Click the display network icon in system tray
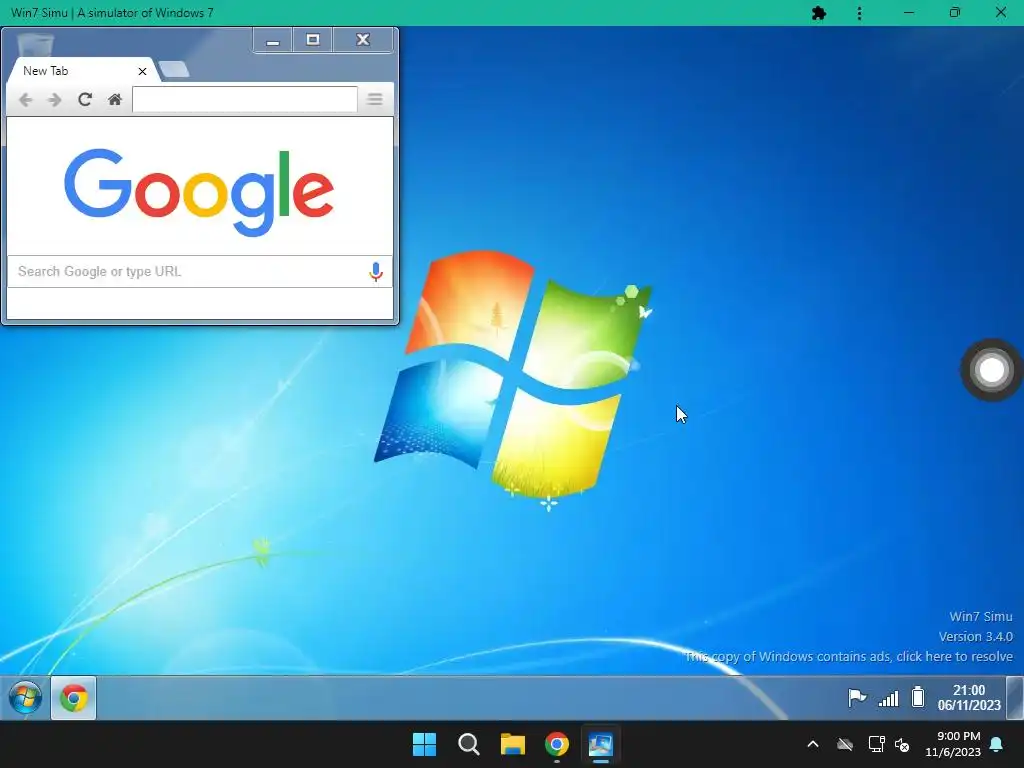 (x=876, y=744)
